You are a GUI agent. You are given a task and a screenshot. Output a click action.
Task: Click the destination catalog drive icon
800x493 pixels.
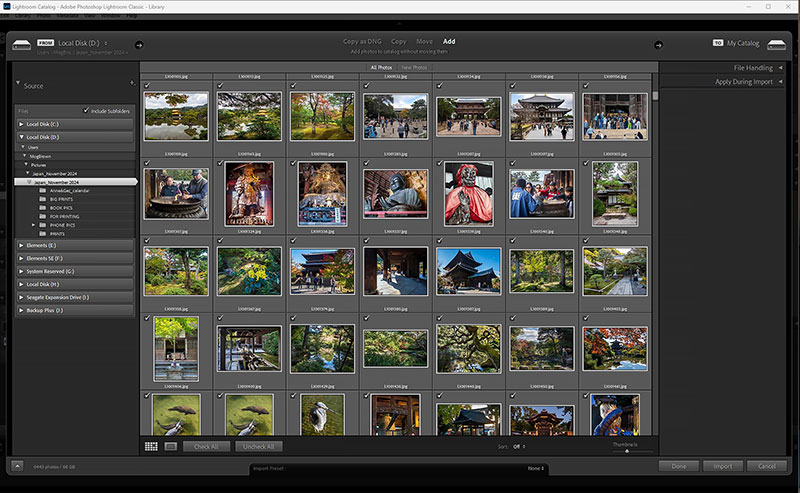click(x=778, y=44)
